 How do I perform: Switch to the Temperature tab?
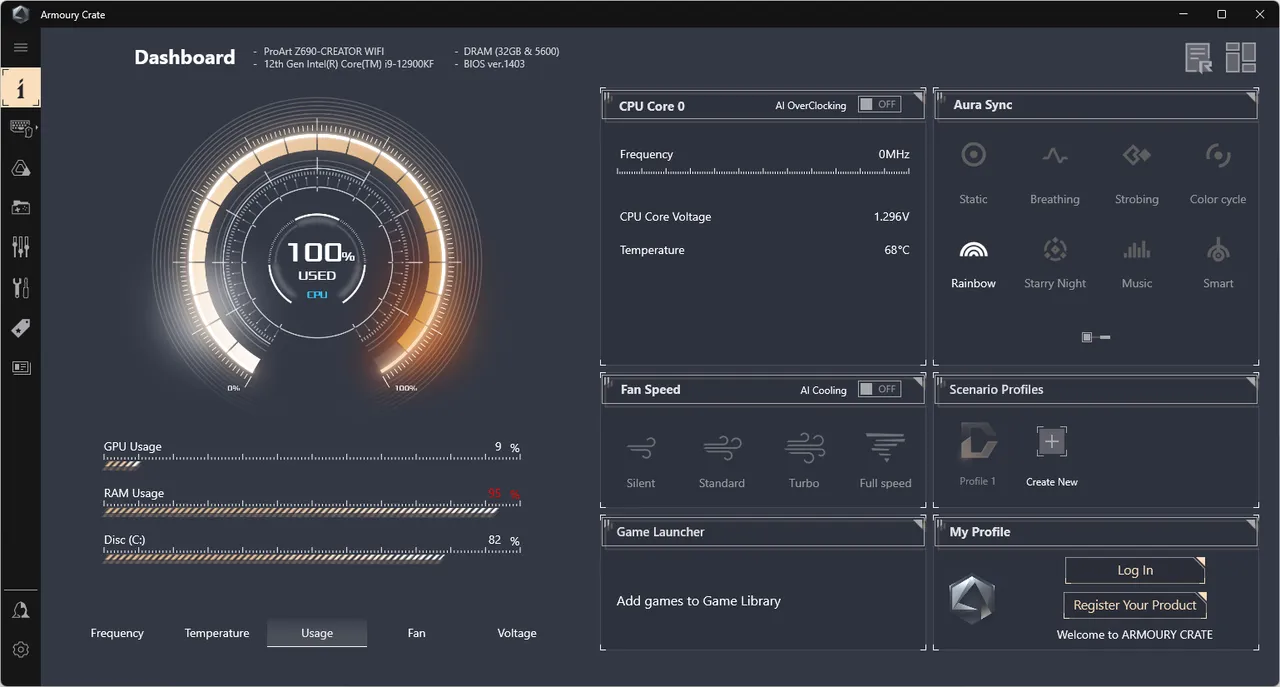click(217, 633)
